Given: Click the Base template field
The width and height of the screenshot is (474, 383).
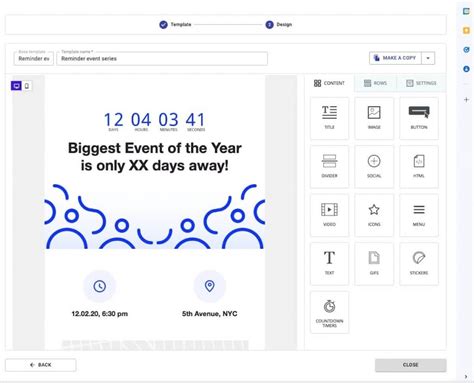Looking at the screenshot, I should click(x=34, y=59).
